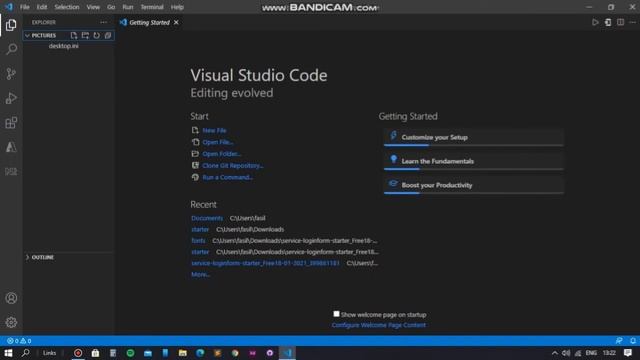
Task: Open the Windows Start menu
Action: point(8,353)
